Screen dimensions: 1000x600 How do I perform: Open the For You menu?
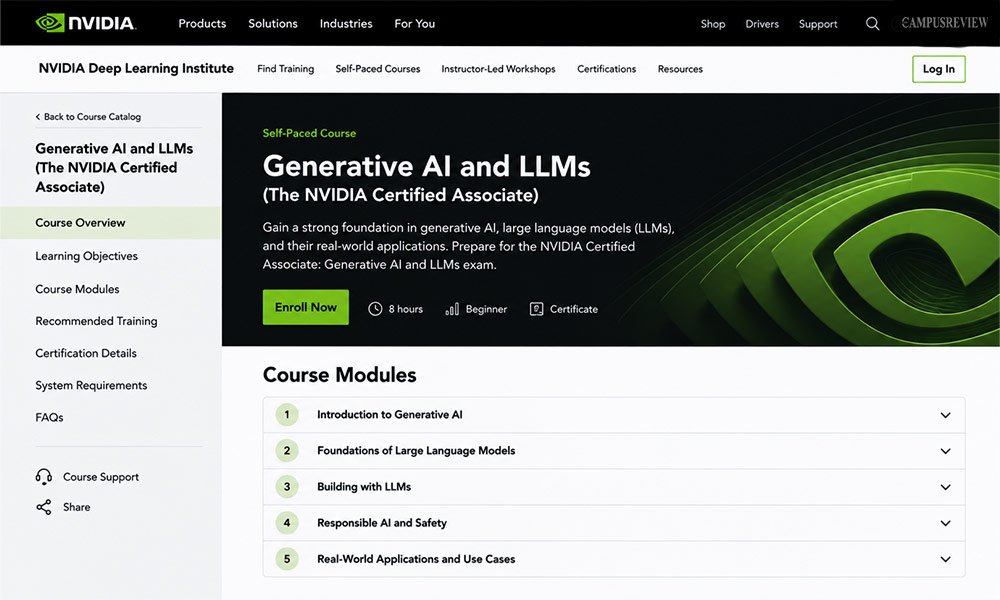click(415, 24)
